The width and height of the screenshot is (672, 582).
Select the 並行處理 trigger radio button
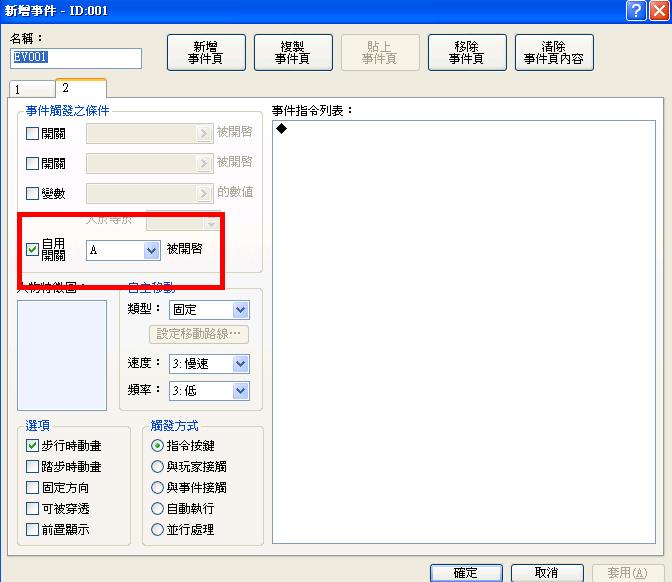coord(157,529)
